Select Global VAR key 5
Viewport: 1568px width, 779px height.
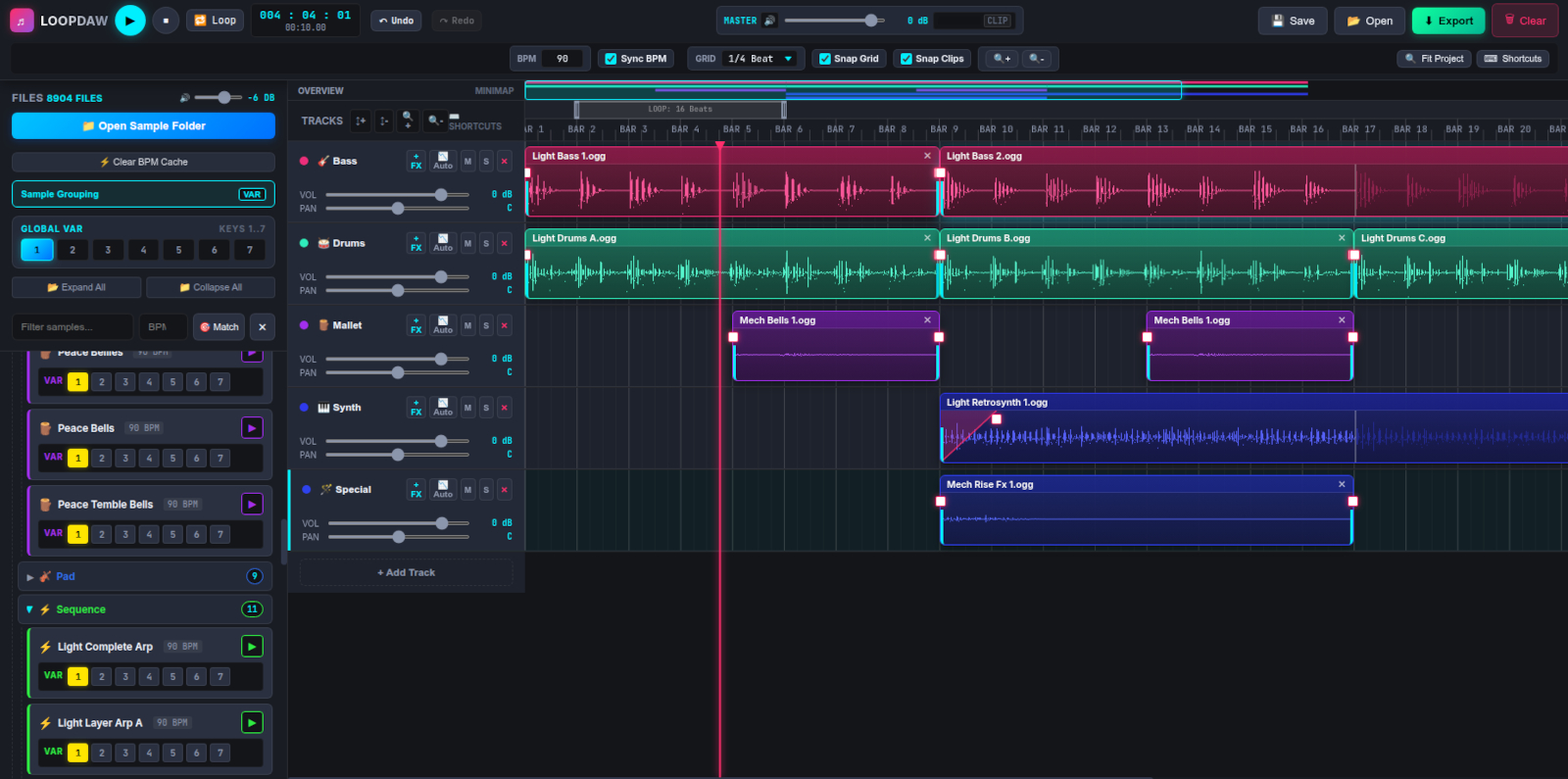pyautogui.click(x=178, y=250)
